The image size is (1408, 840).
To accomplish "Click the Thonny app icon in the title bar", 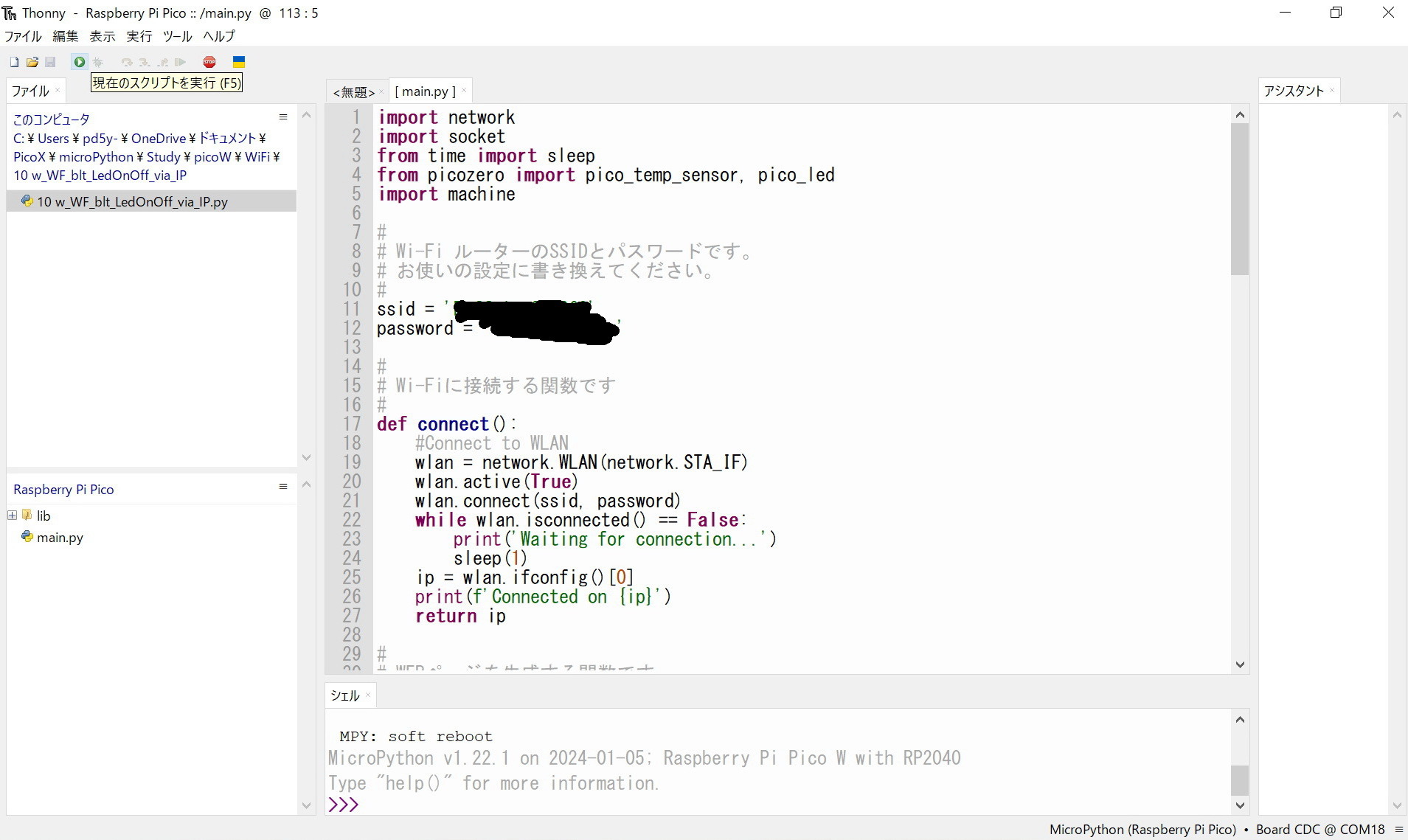I will tap(10, 13).
